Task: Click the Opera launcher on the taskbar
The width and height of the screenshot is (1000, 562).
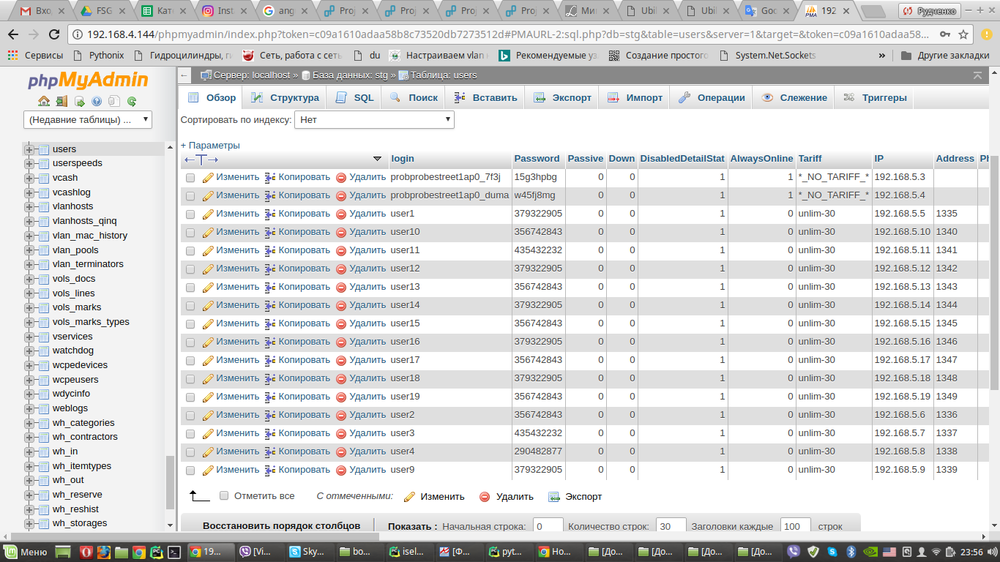Action: coord(85,552)
